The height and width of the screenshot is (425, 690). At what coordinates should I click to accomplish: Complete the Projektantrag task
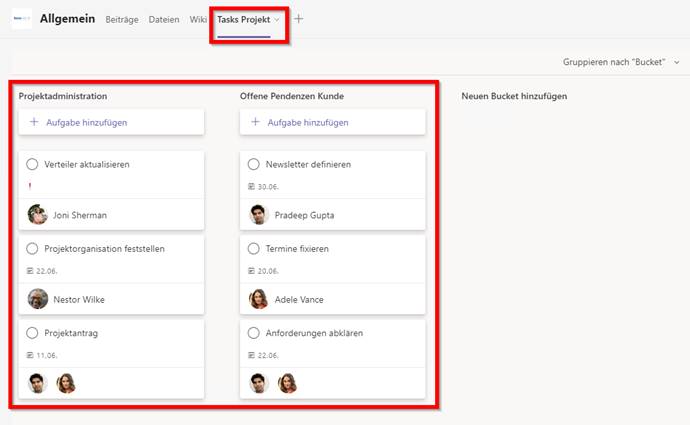(32, 333)
